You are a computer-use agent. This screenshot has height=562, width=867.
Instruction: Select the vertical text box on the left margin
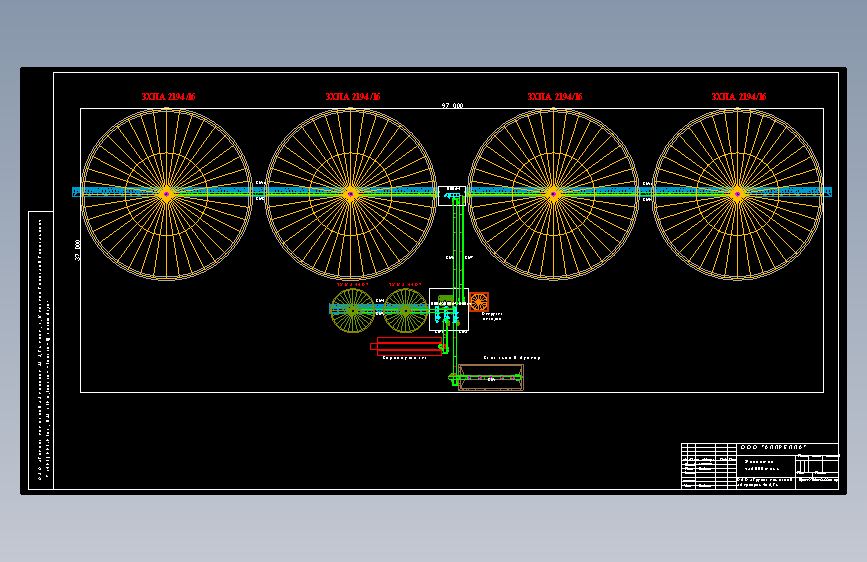pos(41,350)
